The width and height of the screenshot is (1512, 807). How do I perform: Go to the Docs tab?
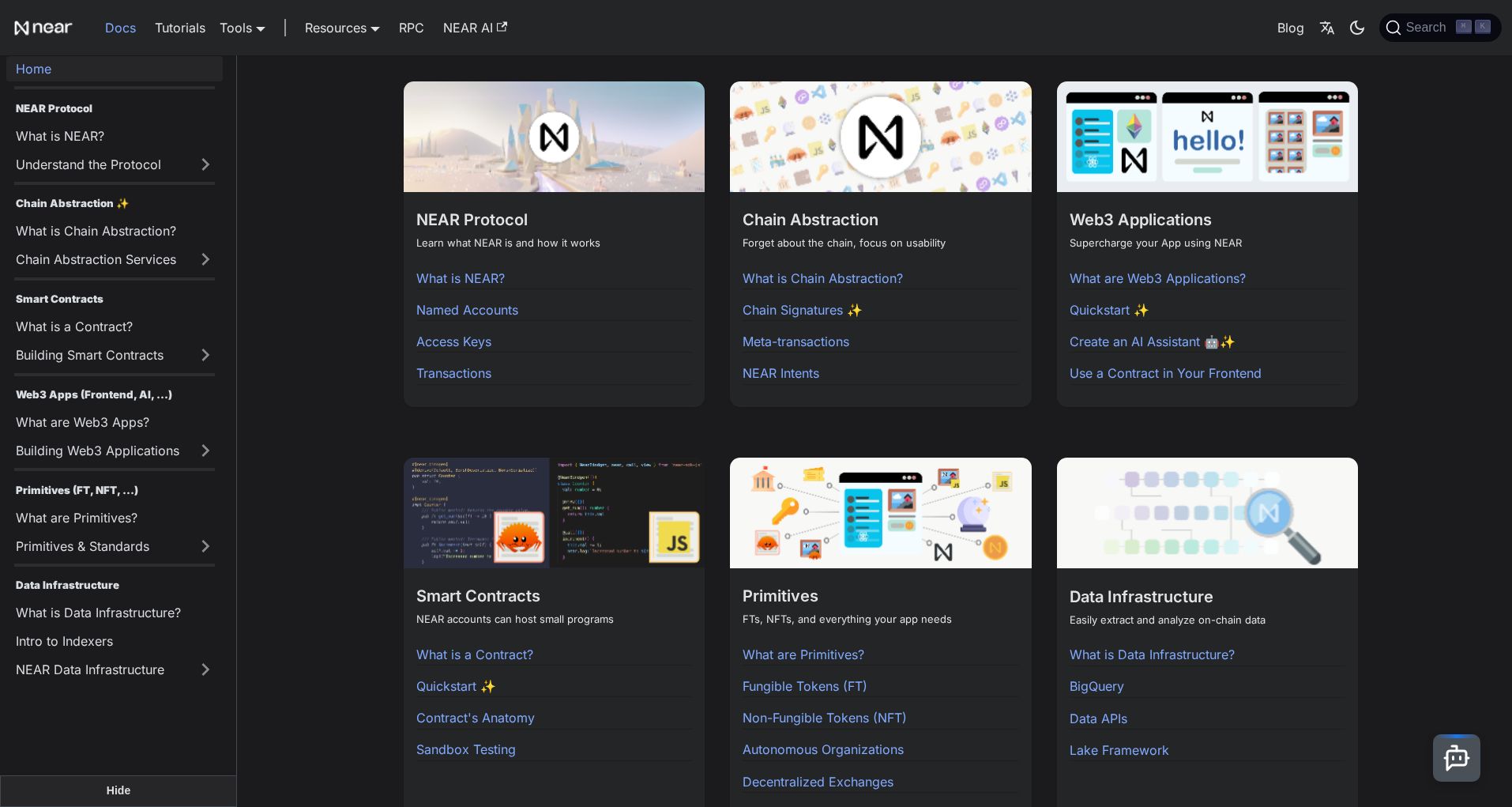point(120,28)
